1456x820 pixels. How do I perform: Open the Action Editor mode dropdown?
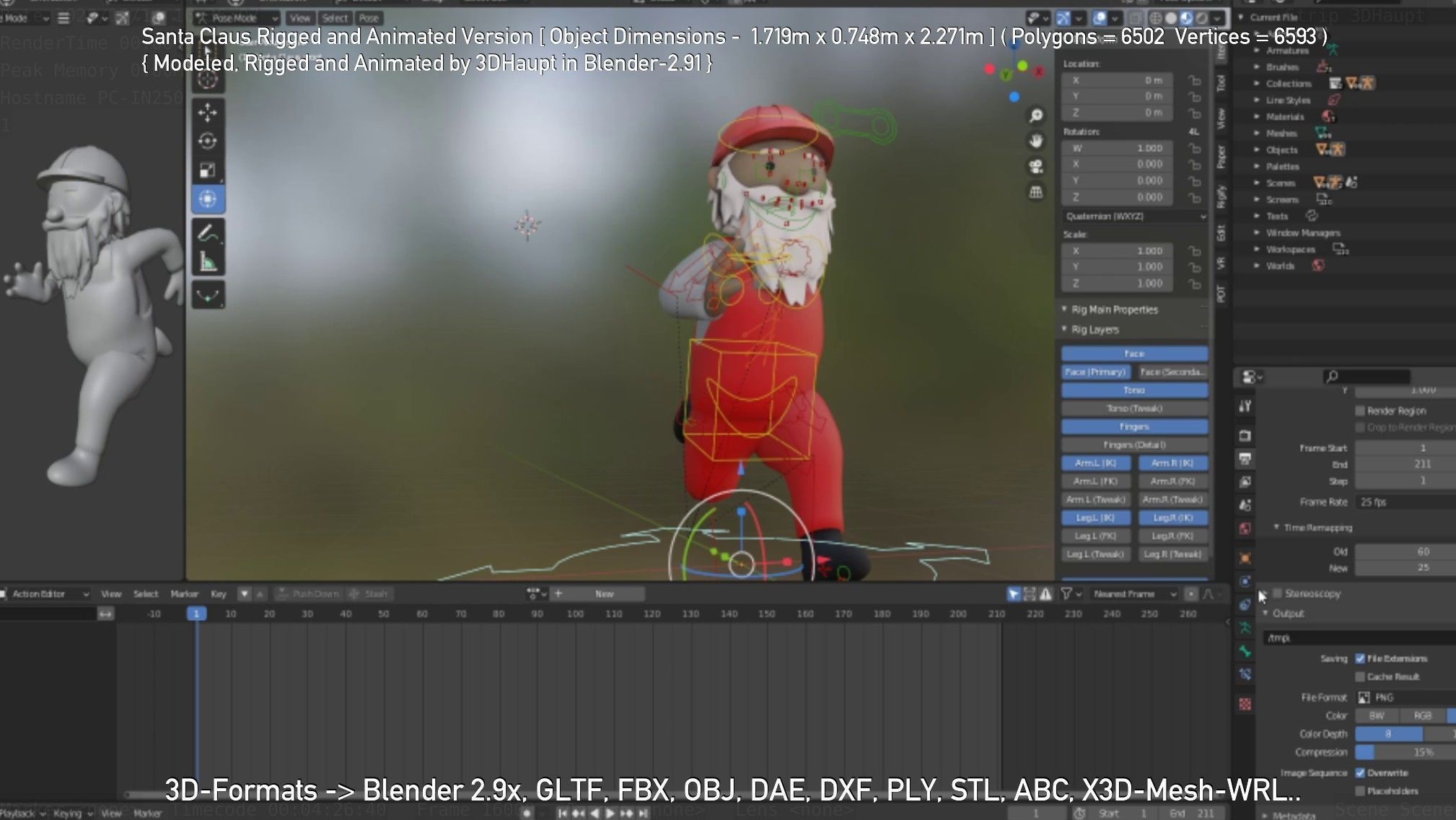pos(45,593)
